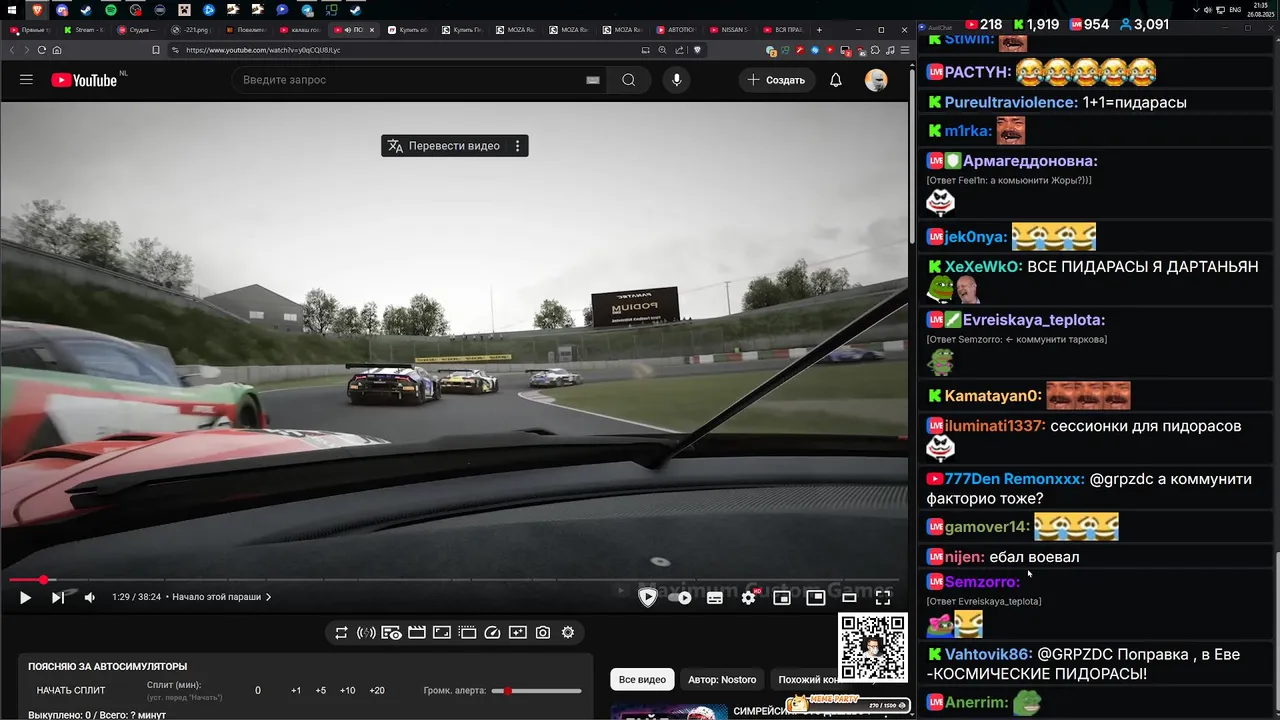Image resolution: width=1280 pixels, height=720 pixels.
Task: Go to the browser home page
Action: point(57,50)
